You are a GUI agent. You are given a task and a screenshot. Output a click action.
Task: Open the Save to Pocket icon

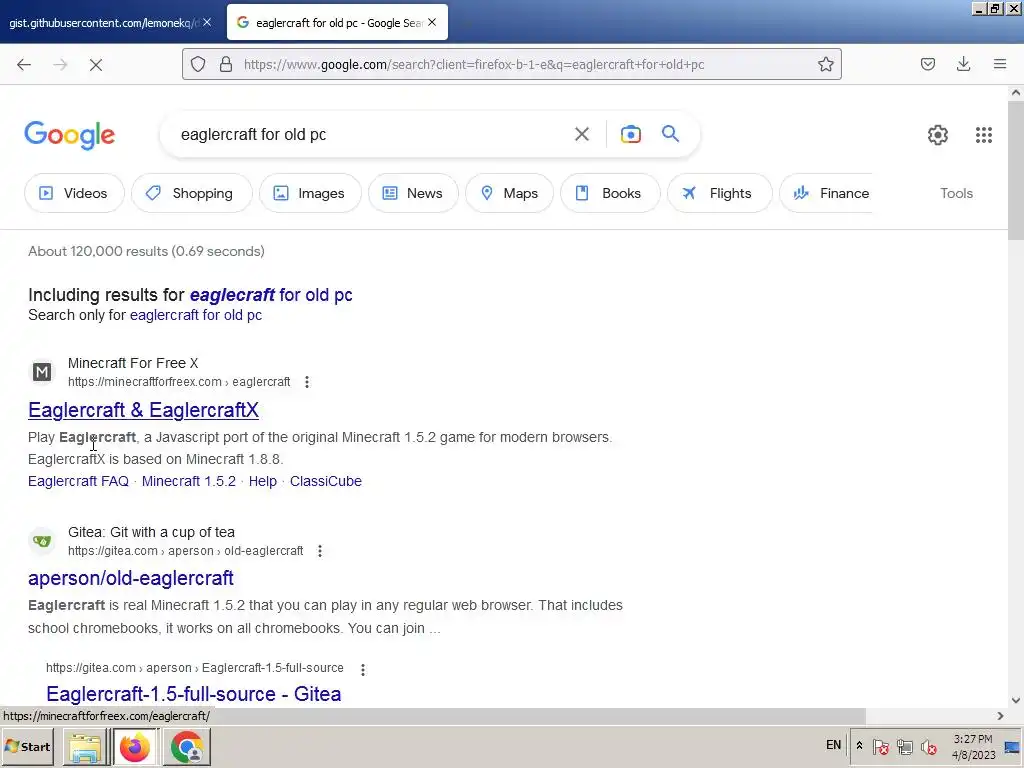click(x=928, y=64)
